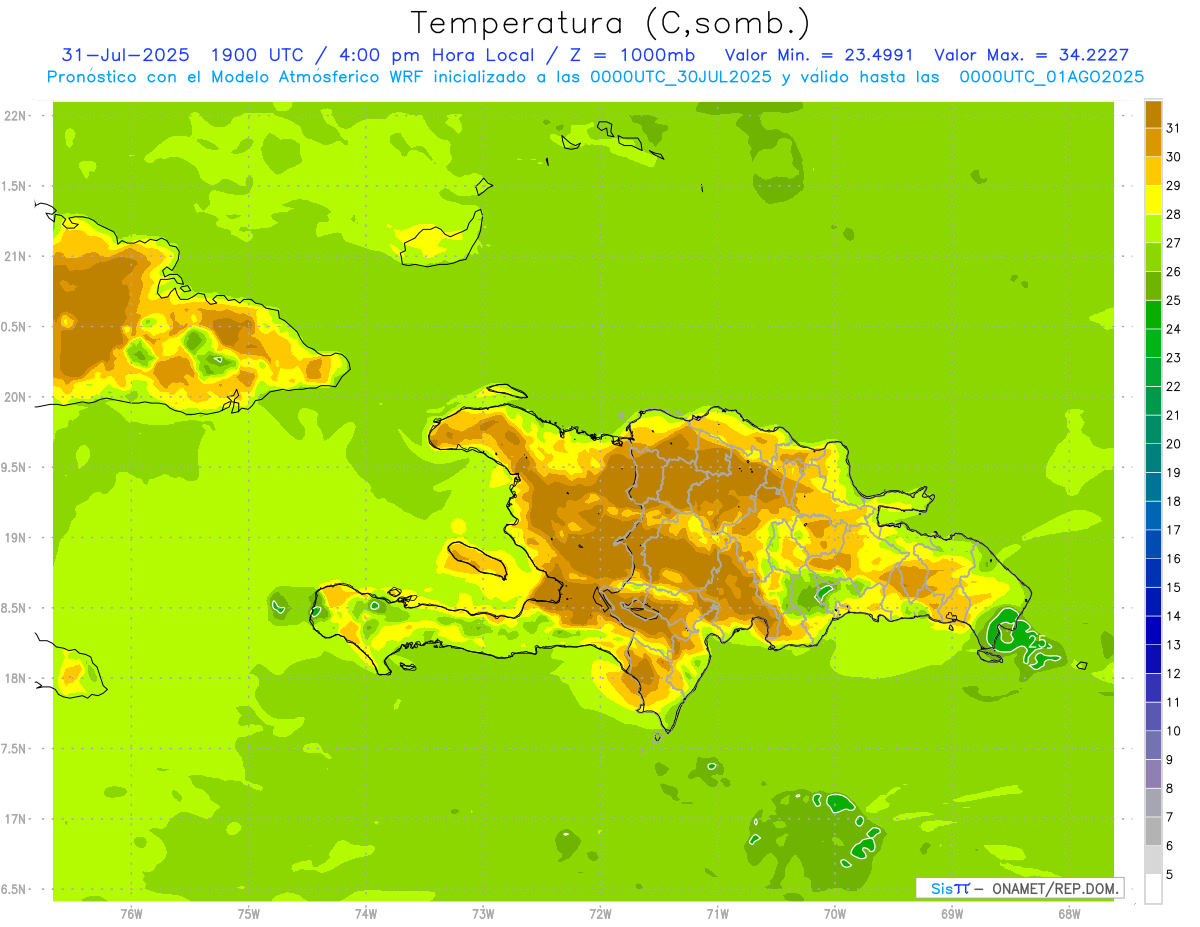Click the legend value 28
The image size is (1200, 927).
pyautogui.click(x=1173, y=214)
